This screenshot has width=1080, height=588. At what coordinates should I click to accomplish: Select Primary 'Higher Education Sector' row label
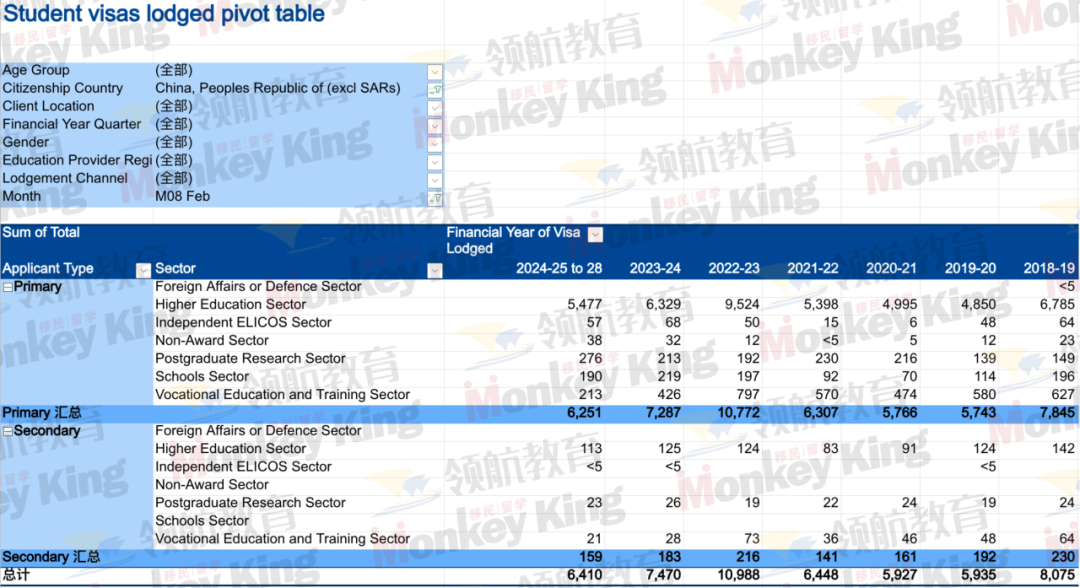pos(231,304)
